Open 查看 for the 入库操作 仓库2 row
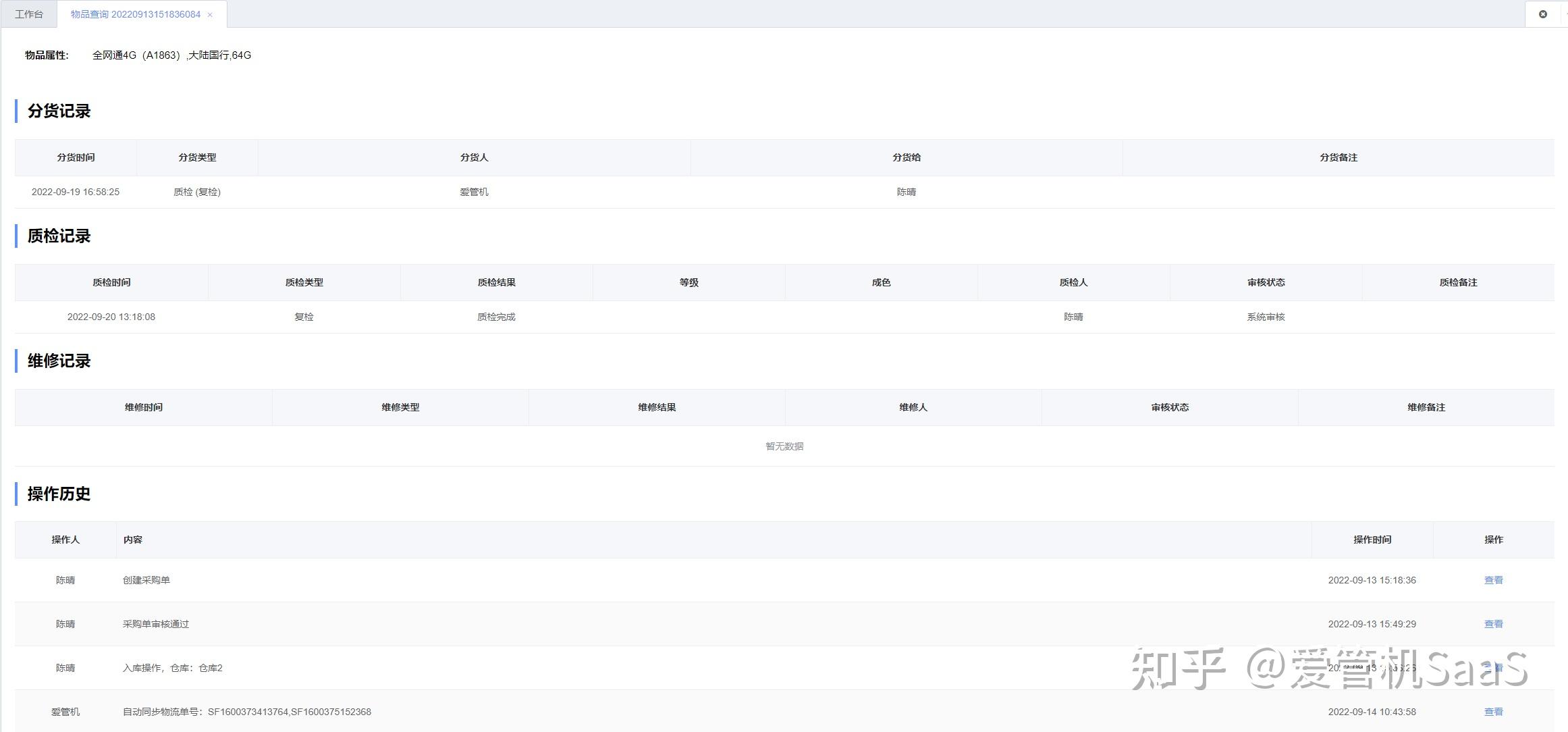Image resolution: width=1568 pixels, height=732 pixels. point(1493,668)
